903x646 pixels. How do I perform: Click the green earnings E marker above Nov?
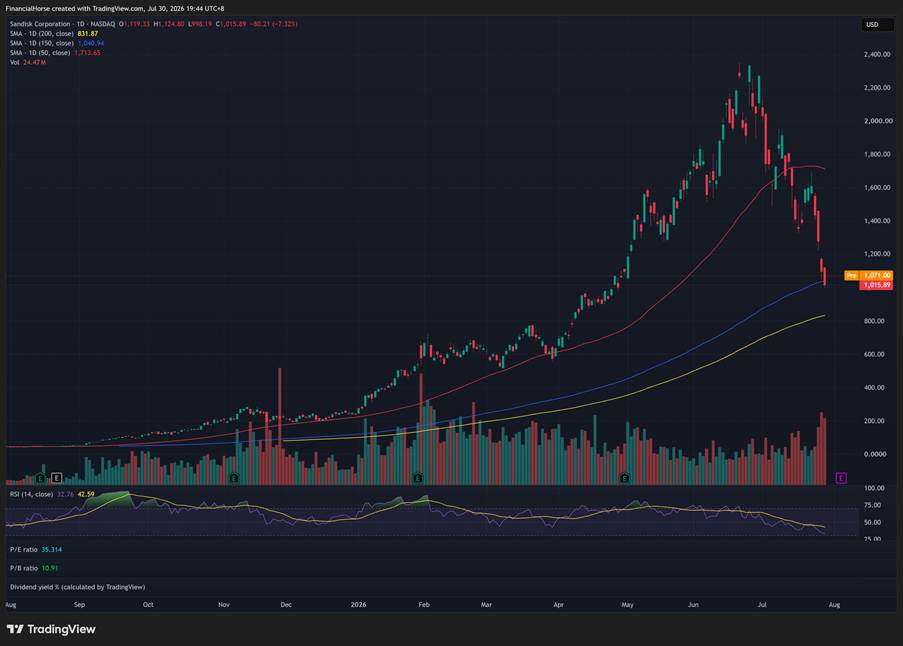234,478
